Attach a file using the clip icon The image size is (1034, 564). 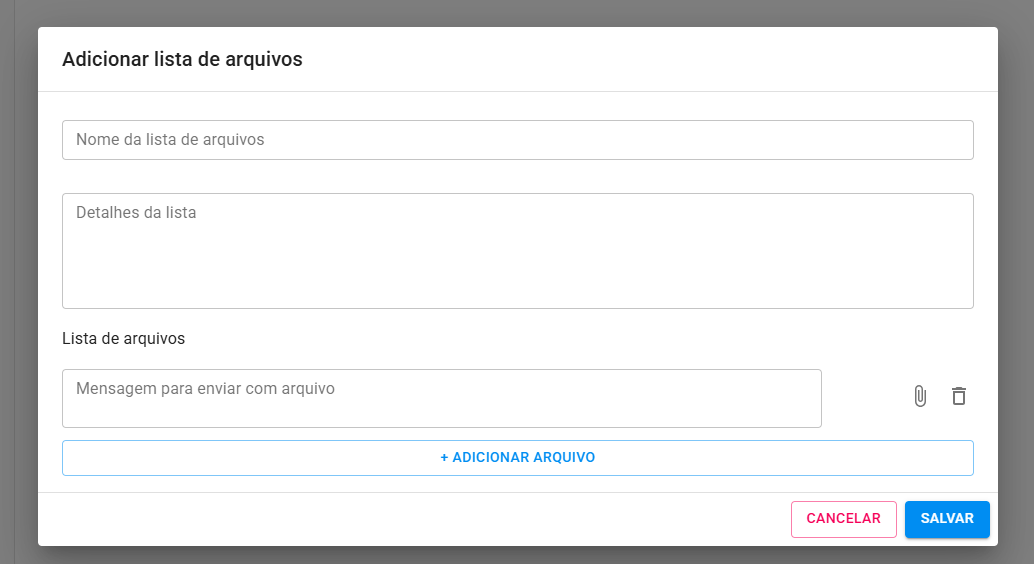tap(920, 397)
